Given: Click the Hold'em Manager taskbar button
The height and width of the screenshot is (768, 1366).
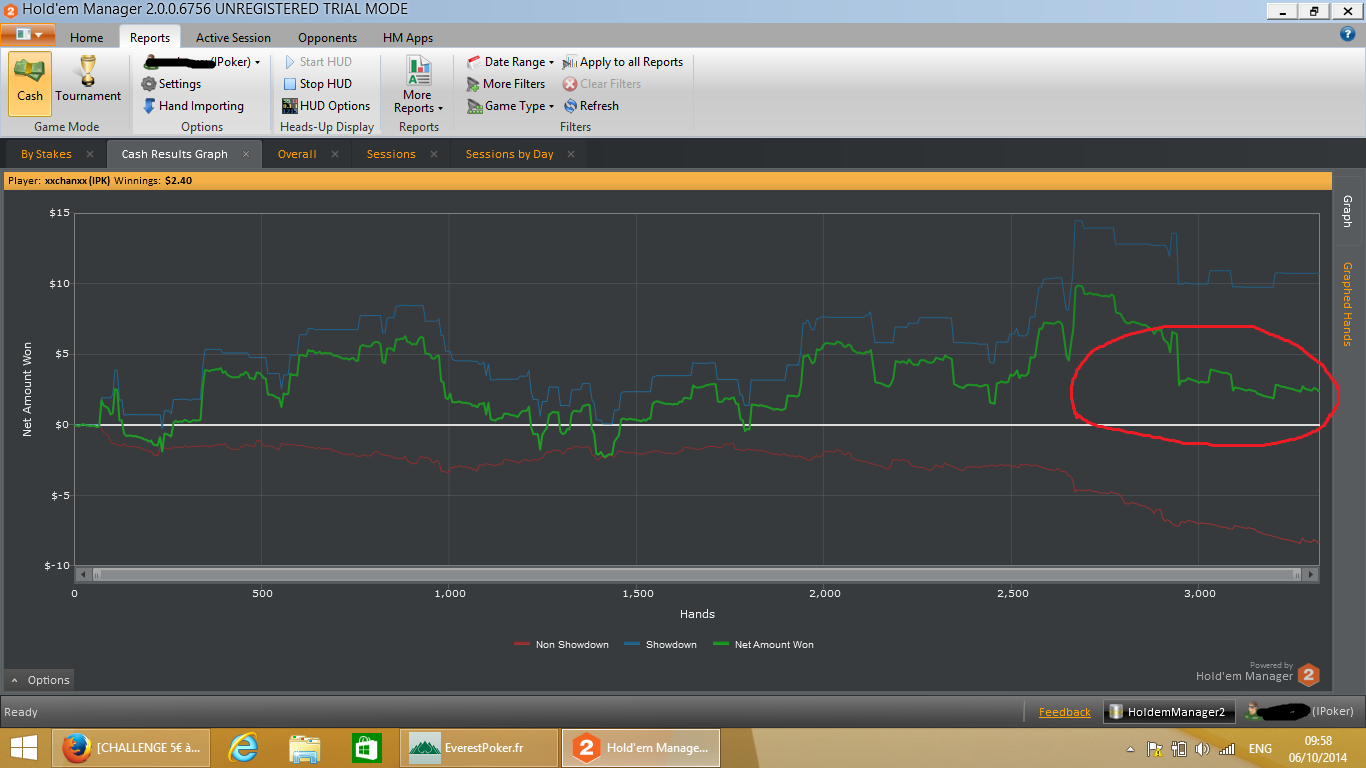Looking at the screenshot, I should click(642, 747).
